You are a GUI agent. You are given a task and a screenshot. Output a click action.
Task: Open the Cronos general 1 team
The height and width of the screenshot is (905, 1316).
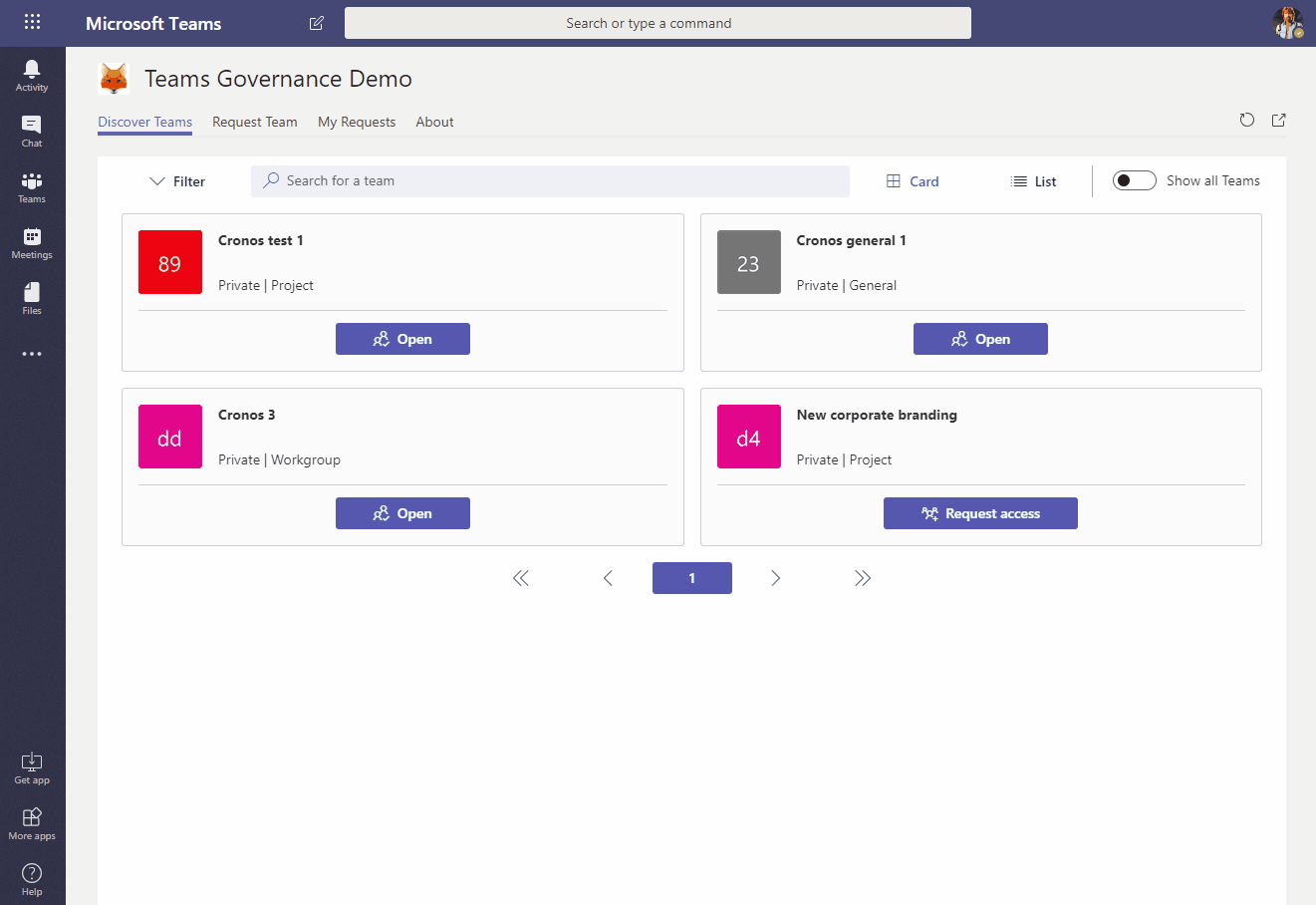[x=980, y=339]
